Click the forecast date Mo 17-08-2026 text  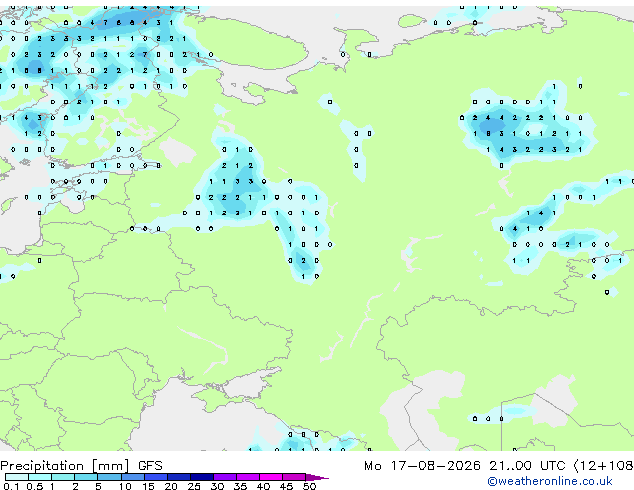pos(422,466)
